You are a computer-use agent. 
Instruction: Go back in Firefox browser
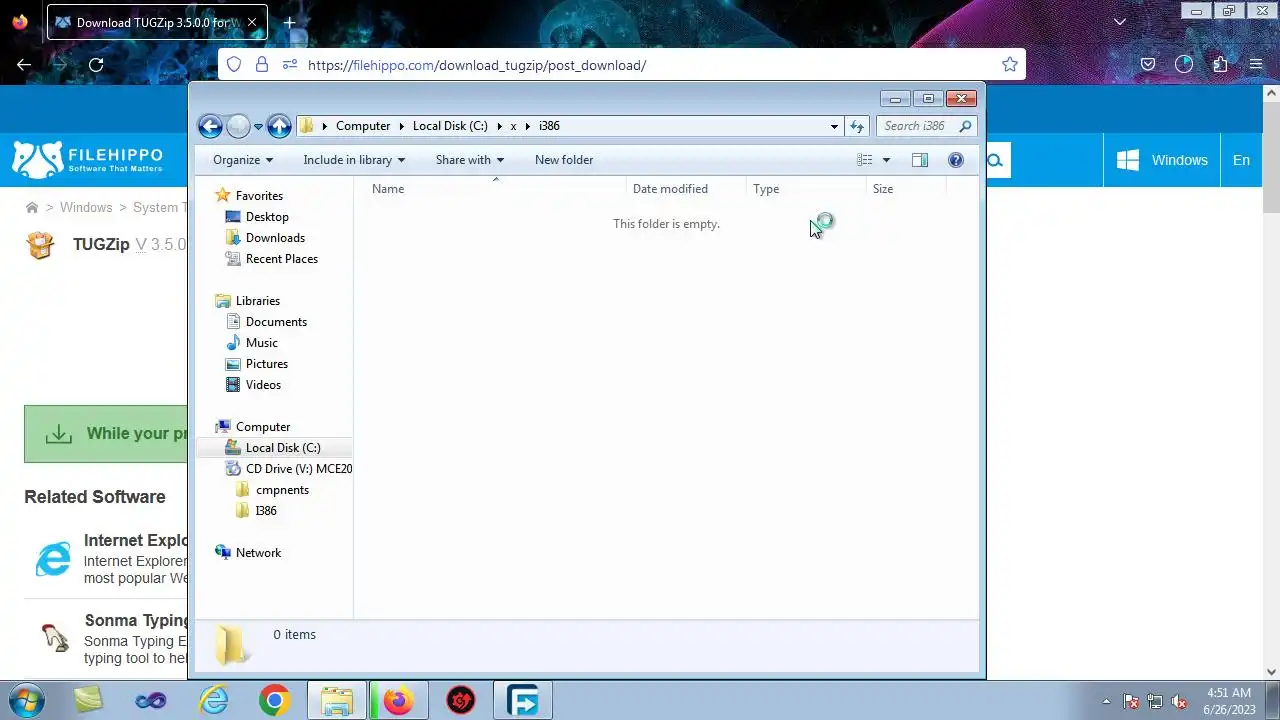(24, 65)
